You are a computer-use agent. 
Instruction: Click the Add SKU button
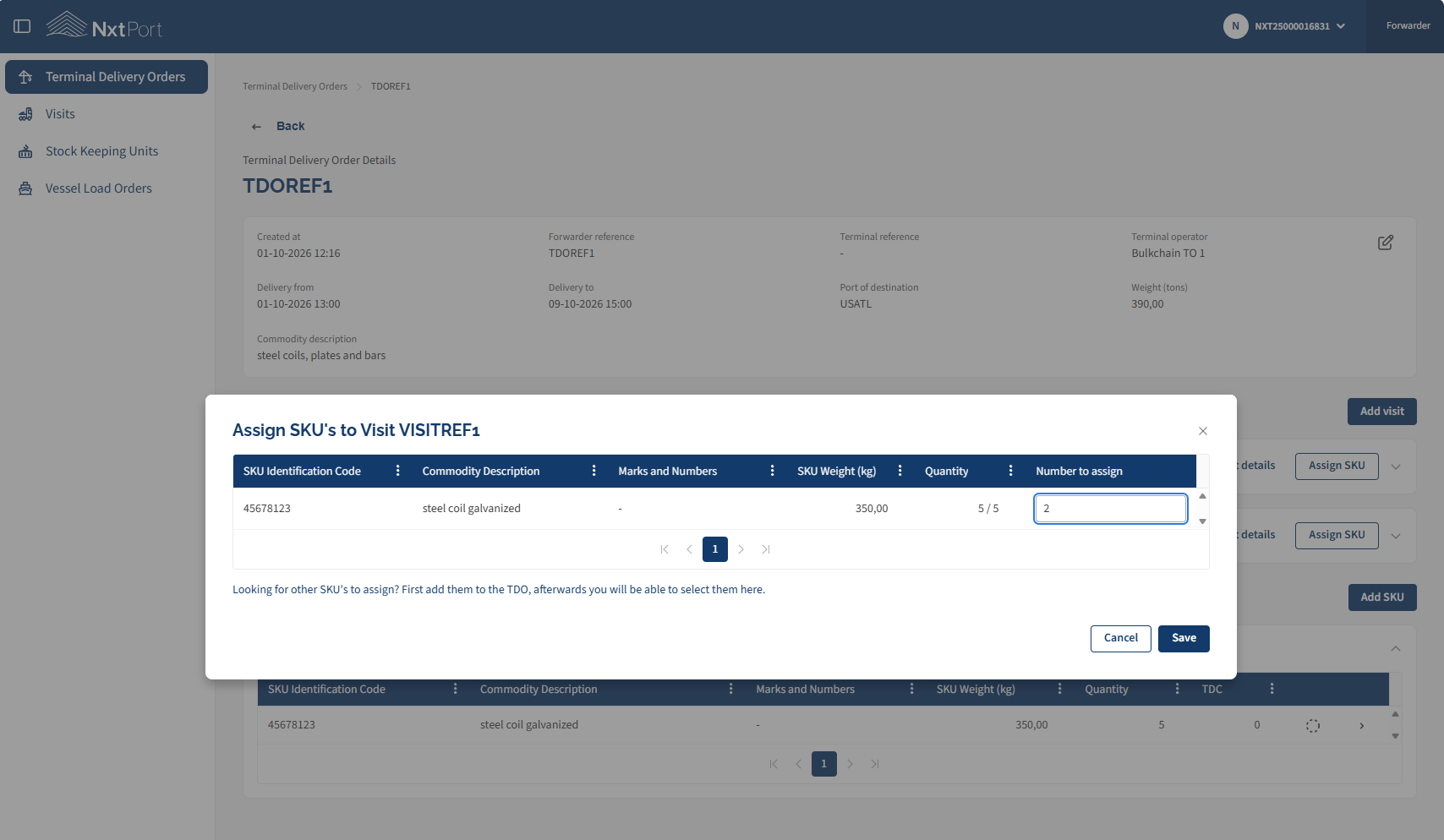(x=1382, y=597)
